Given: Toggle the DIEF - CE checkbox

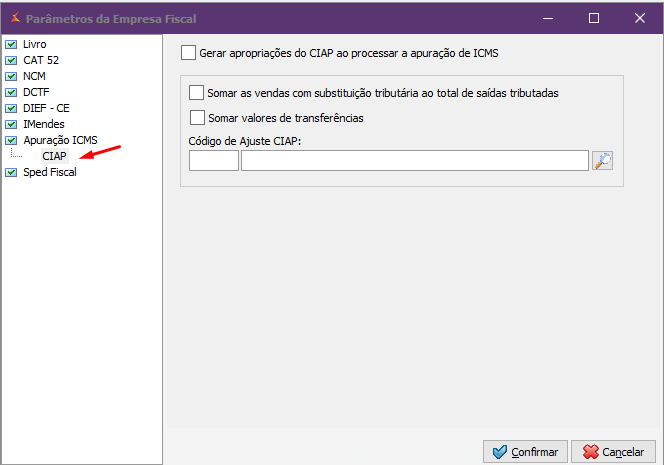Looking at the screenshot, I should tap(11, 108).
